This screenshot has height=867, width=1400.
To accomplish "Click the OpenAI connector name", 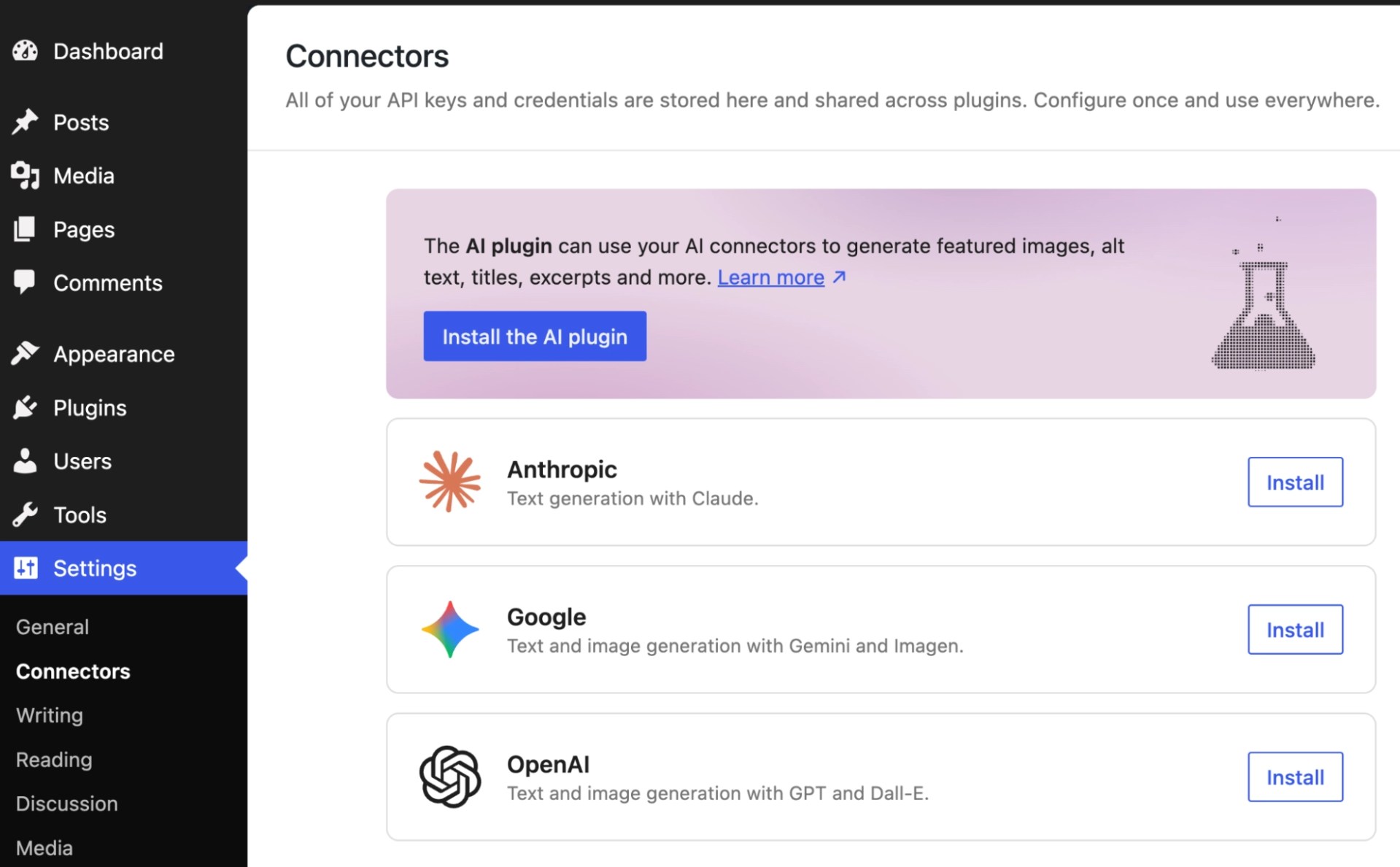I will coord(548,764).
